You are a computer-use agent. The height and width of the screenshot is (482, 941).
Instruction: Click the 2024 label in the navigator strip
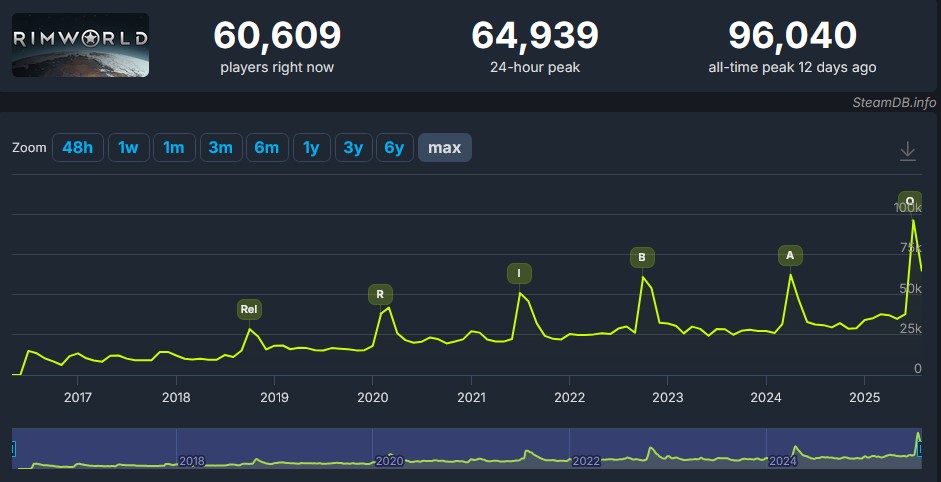(x=783, y=462)
